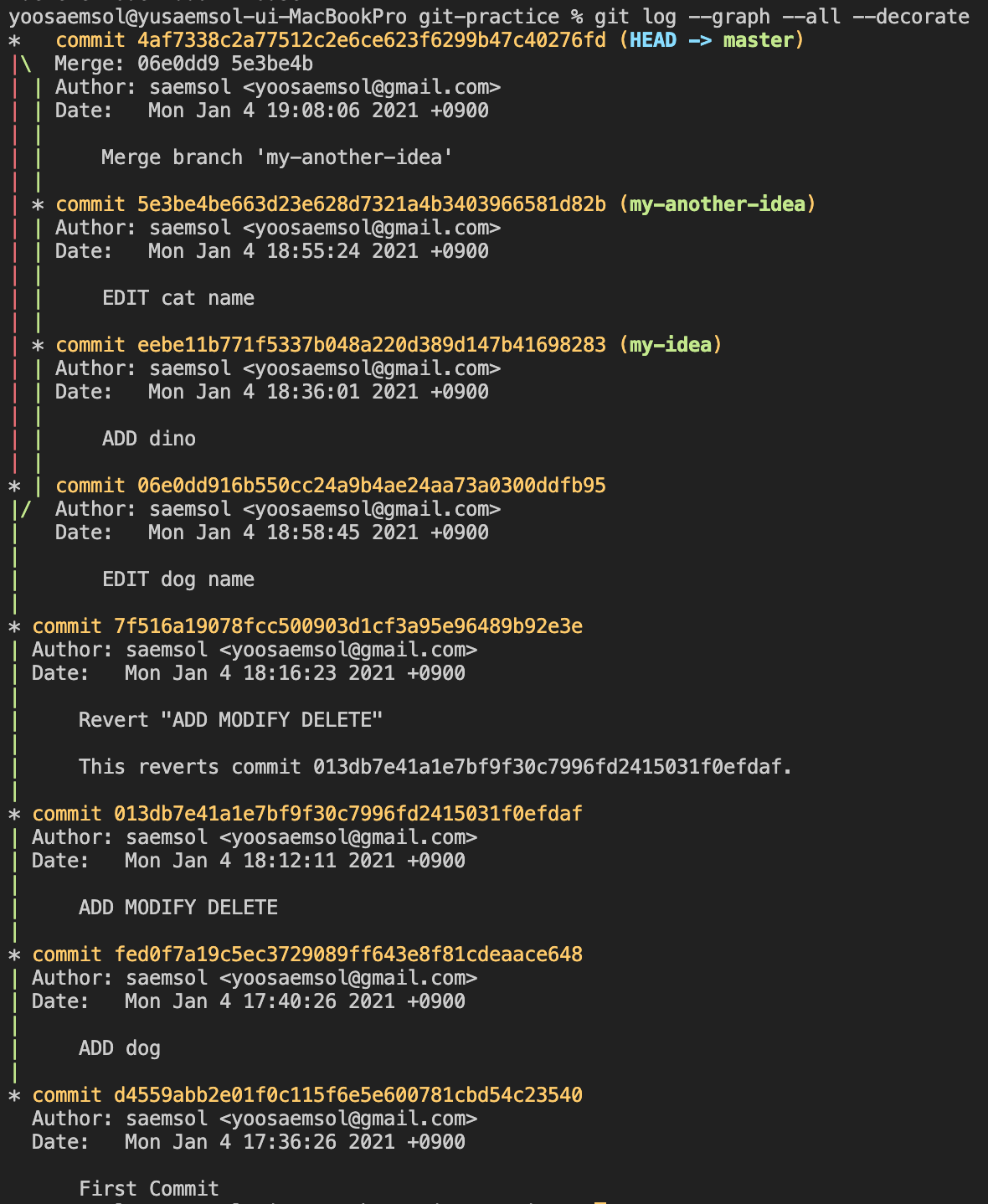Screen dimensions: 988x1204
Task: Select commit hash 7f516a19078fcc500903d1cf3a95e96489b92e3e
Action: tap(348, 626)
